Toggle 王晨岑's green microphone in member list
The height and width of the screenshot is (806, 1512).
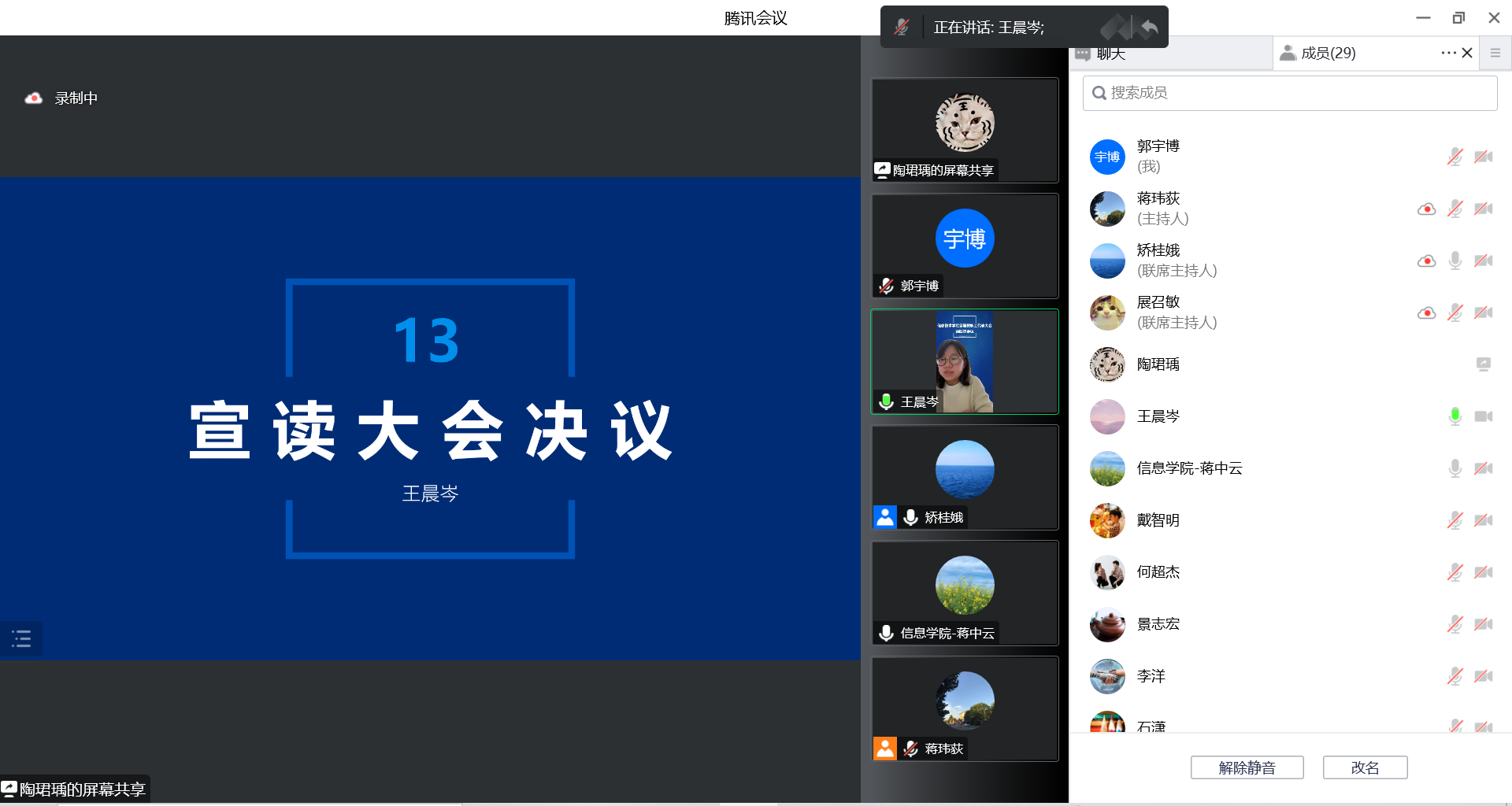pos(1455,416)
